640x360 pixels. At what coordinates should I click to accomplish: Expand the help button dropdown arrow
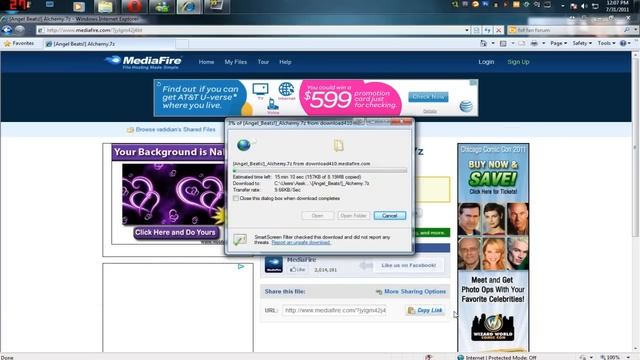630,43
